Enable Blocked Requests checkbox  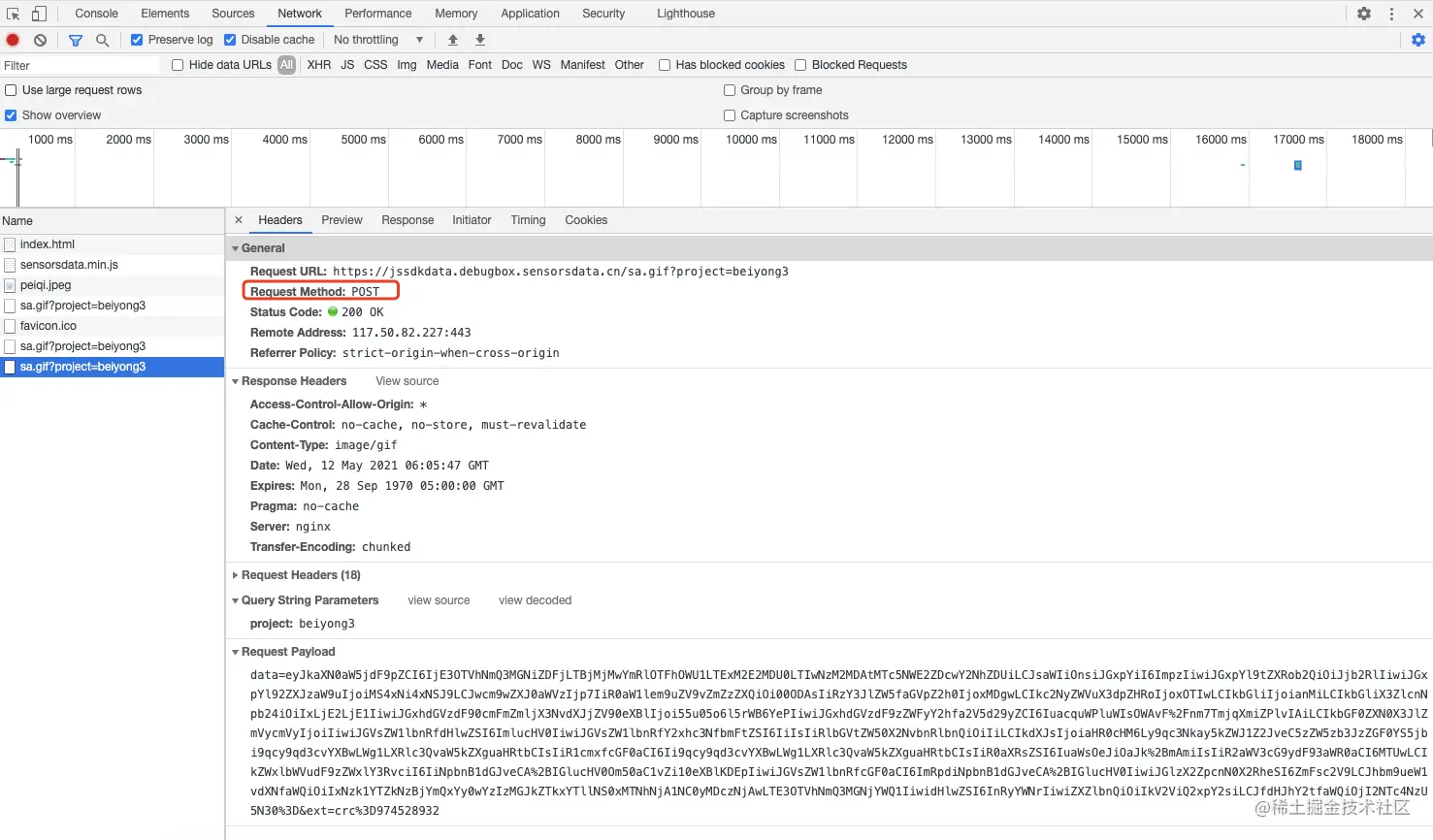(800, 65)
